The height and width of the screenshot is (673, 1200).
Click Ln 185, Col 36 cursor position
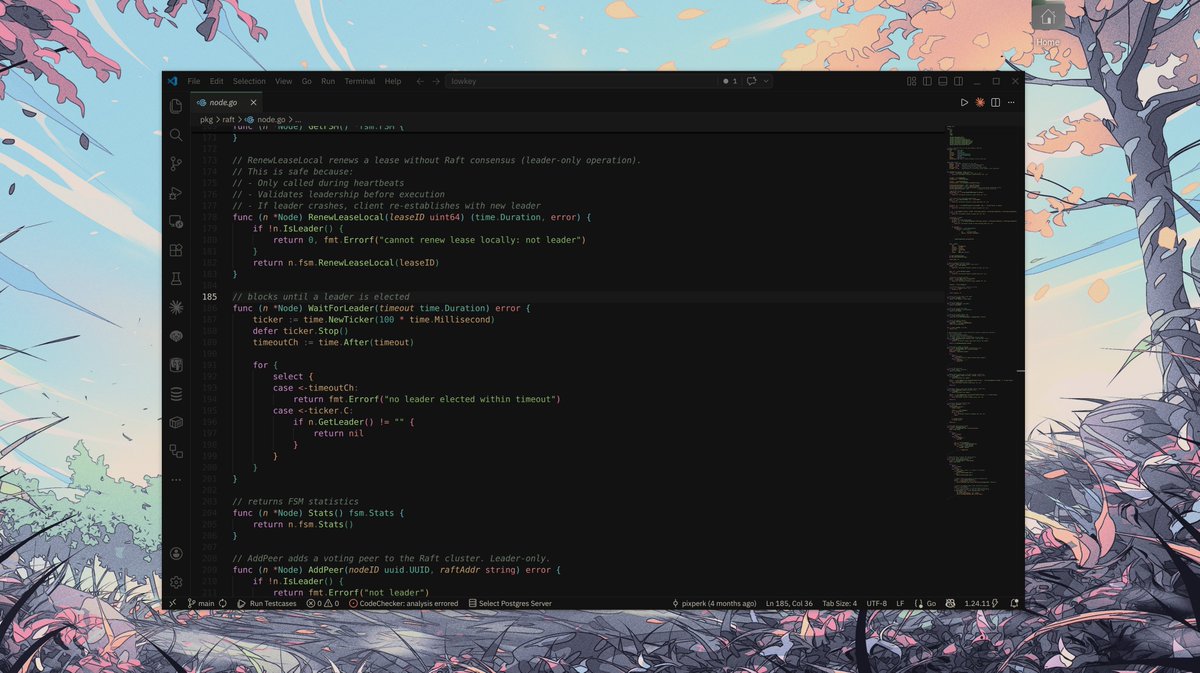[x=789, y=604]
